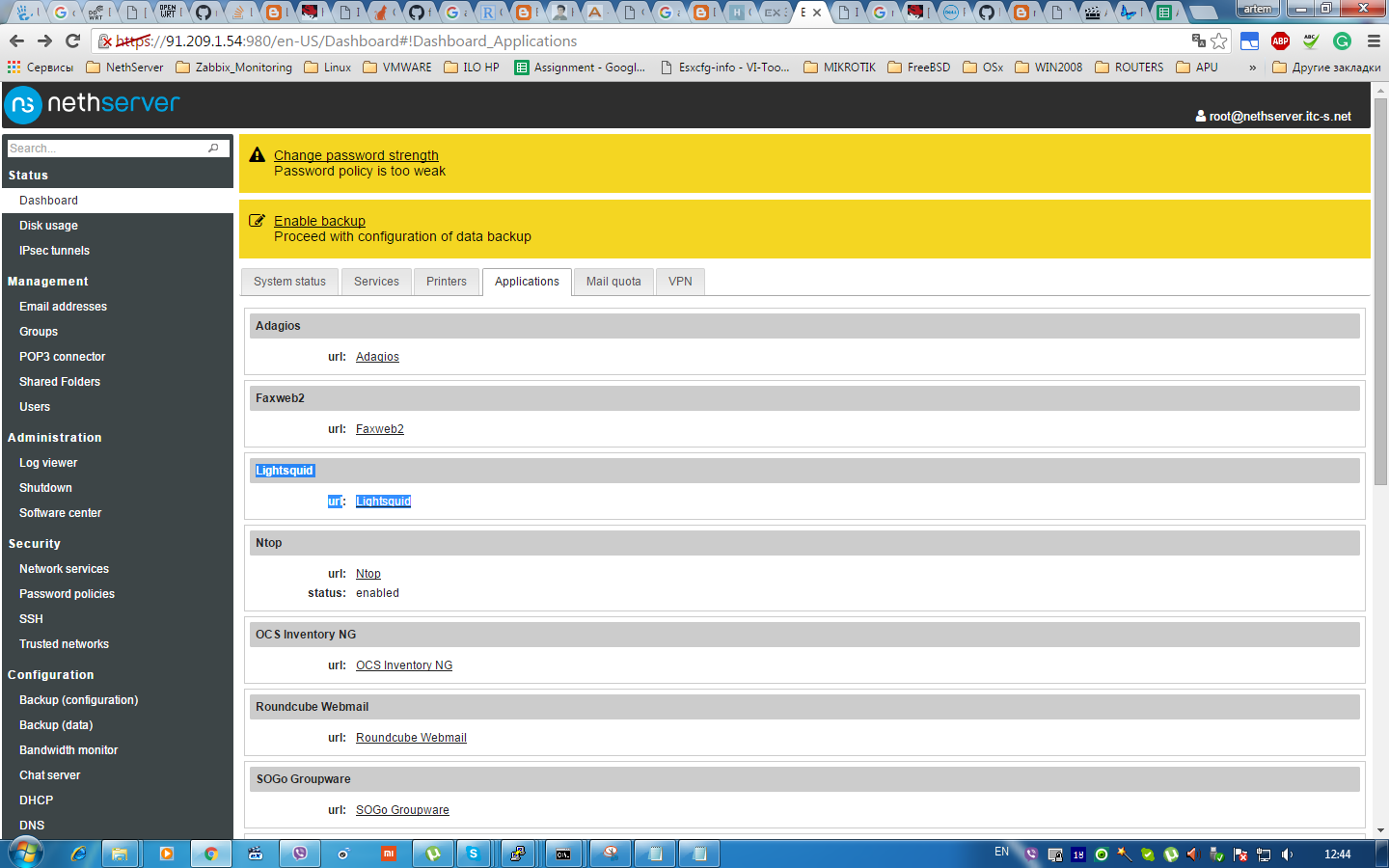Switch to the Services tab
This screenshot has width=1389, height=868.
click(376, 282)
